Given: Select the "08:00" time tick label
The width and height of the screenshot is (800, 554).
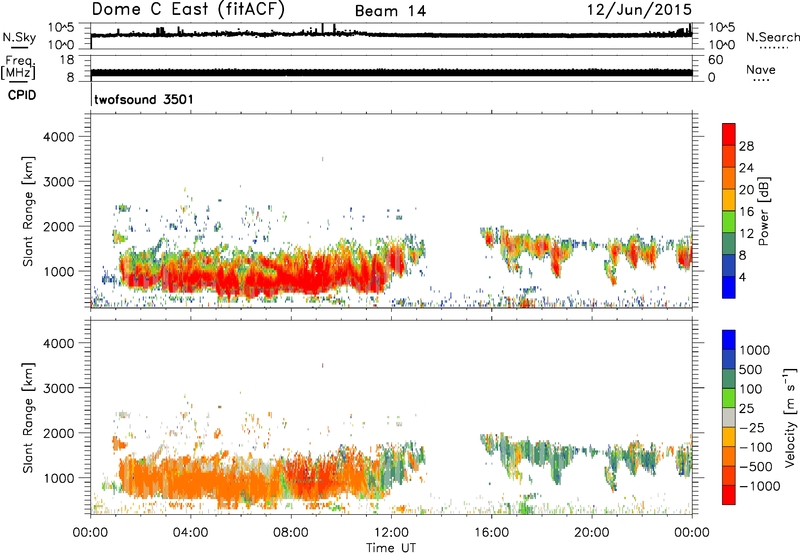Looking at the screenshot, I should pos(291,533).
